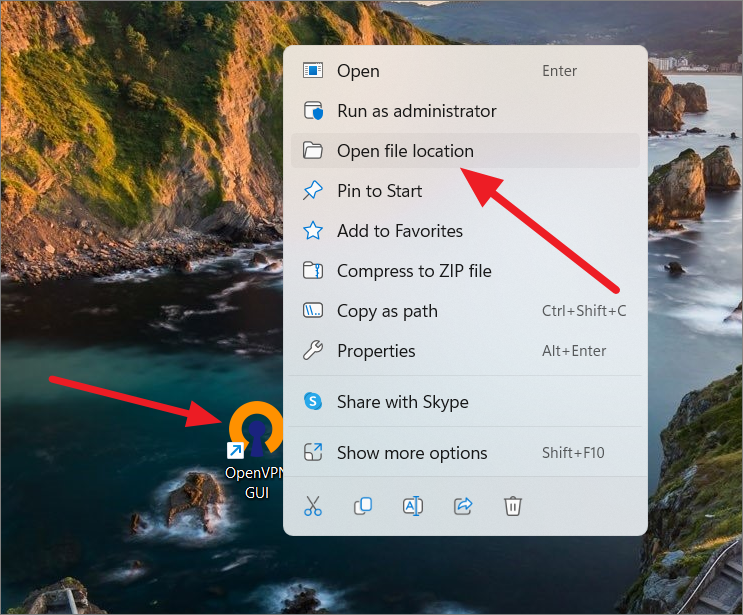This screenshot has height=615, width=743.
Task: Choose Add to Favorites
Action: tap(465, 231)
